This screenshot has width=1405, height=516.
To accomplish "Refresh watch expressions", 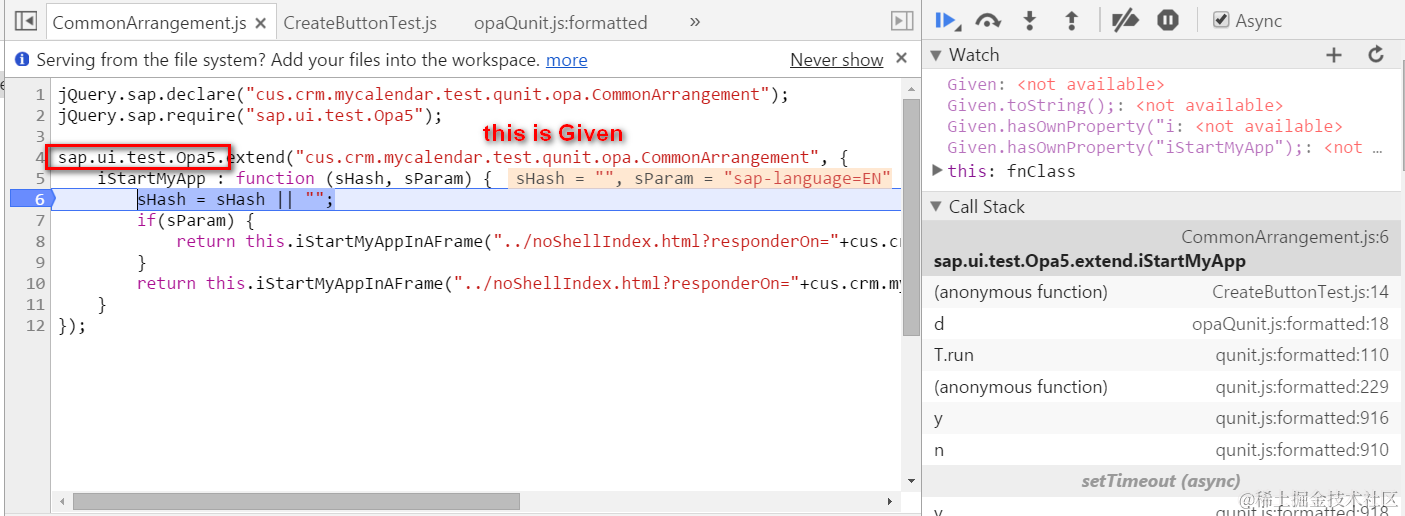I will coord(1376,55).
